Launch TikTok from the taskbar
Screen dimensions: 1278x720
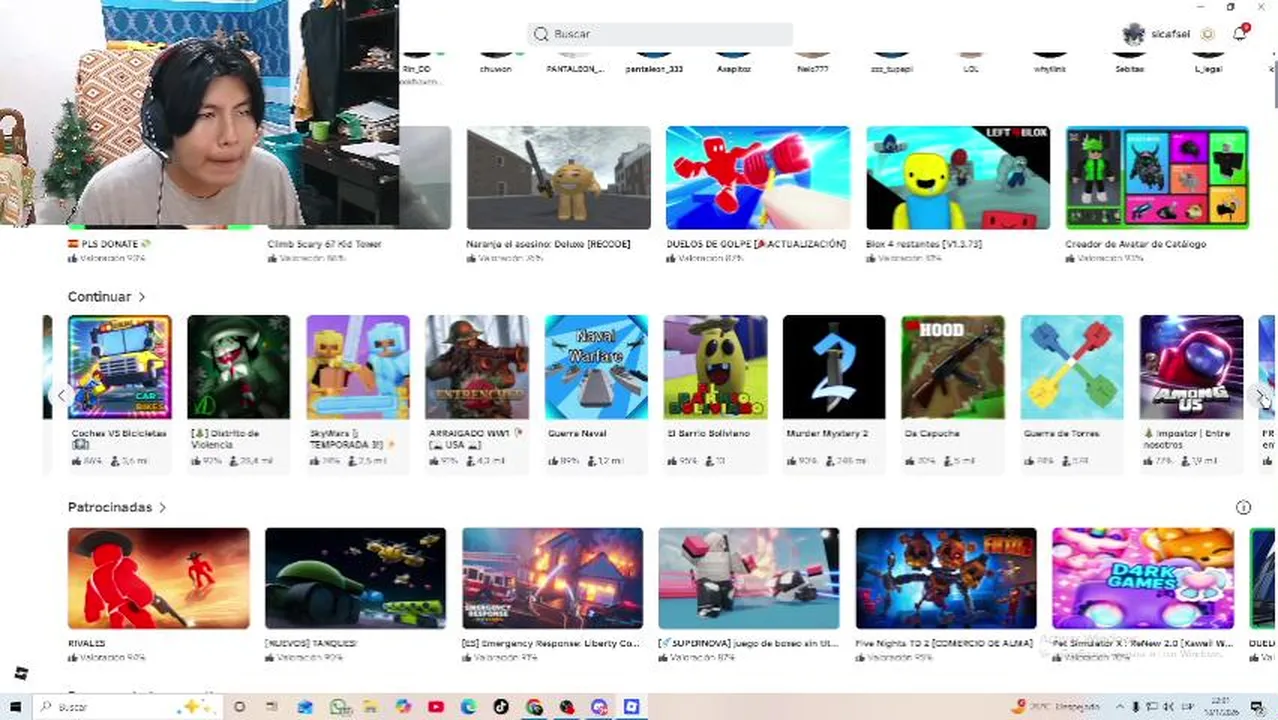(x=501, y=707)
